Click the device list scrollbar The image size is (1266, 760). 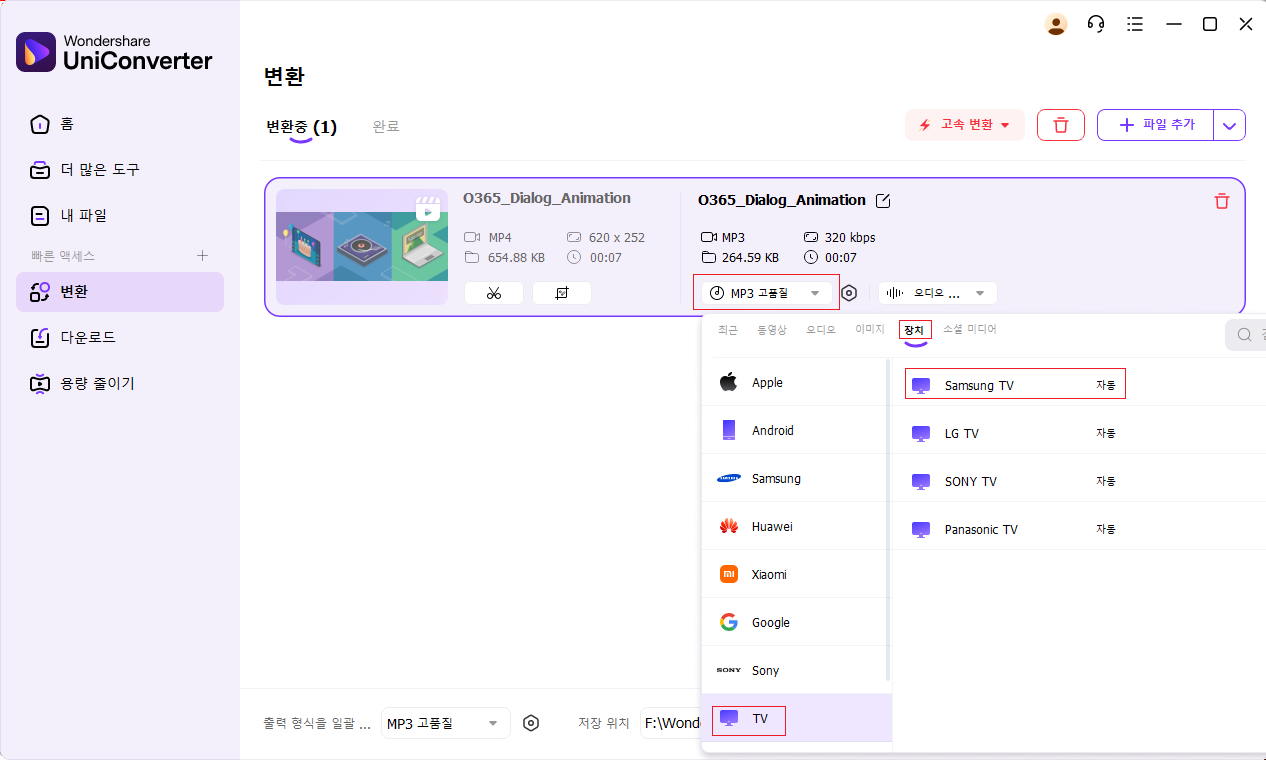coord(888,520)
